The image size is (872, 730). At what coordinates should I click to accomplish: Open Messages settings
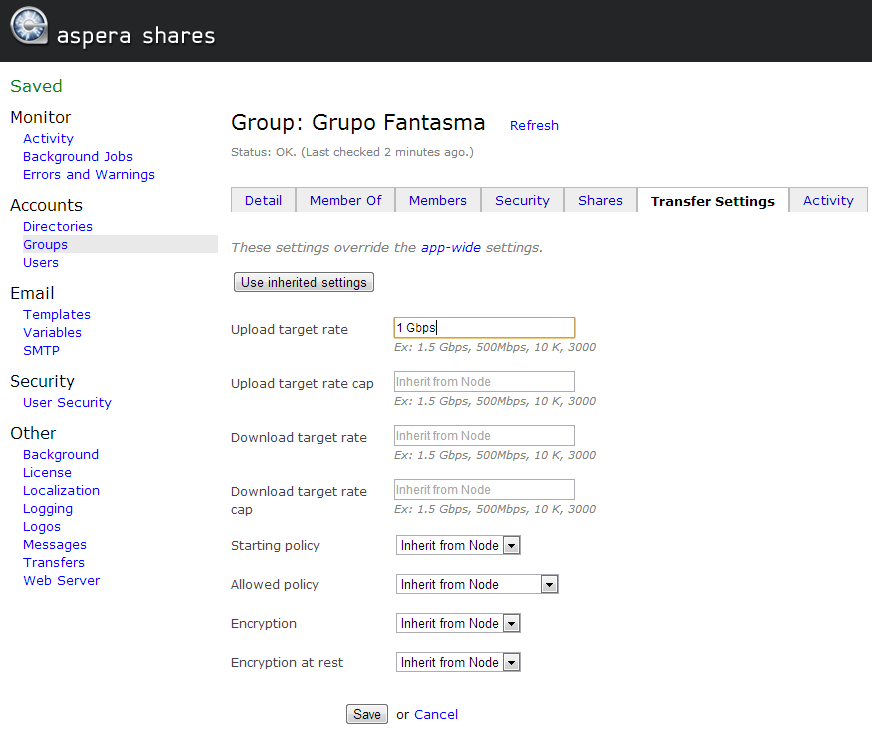(x=55, y=545)
